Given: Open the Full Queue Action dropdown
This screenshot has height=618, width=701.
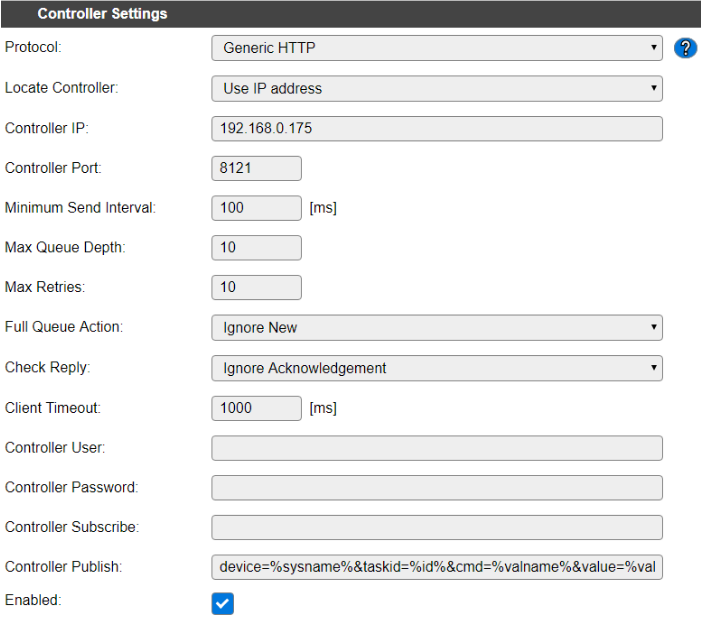Looking at the screenshot, I should click(x=437, y=328).
